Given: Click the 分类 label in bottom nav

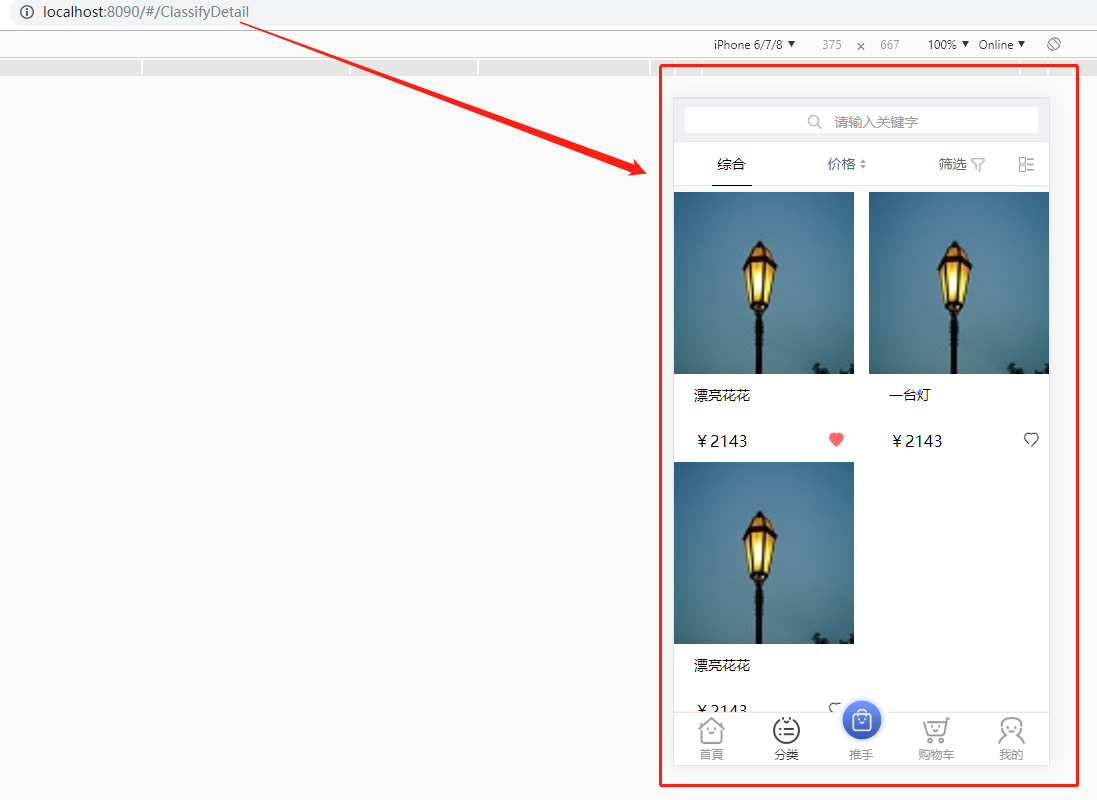Looking at the screenshot, I should (786, 755).
